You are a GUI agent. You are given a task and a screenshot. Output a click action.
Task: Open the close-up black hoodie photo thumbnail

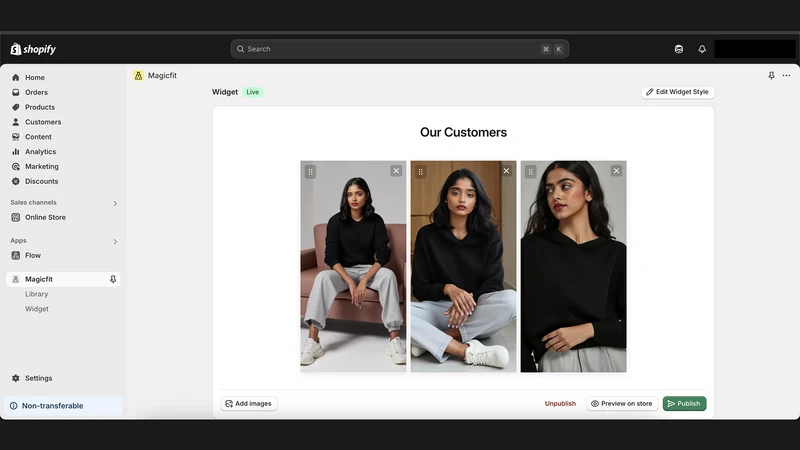[x=573, y=266]
